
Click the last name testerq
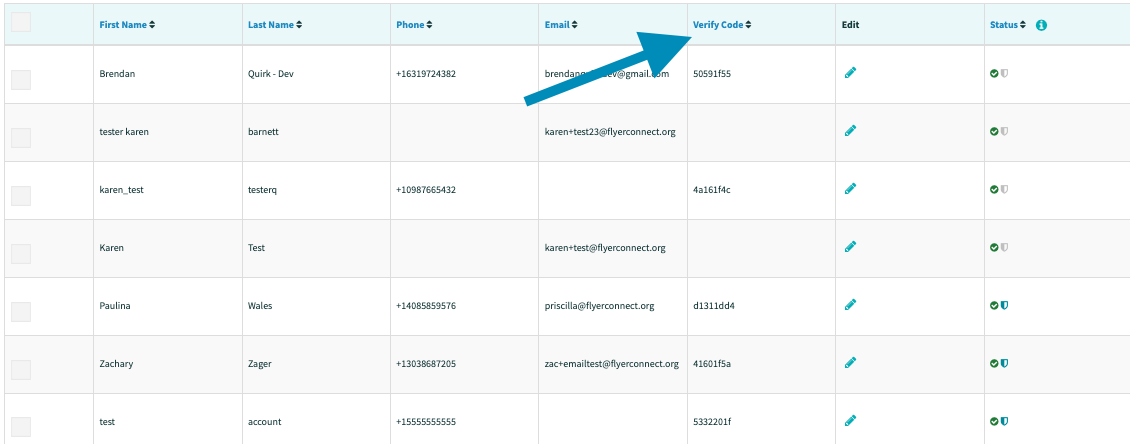[262, 189]
